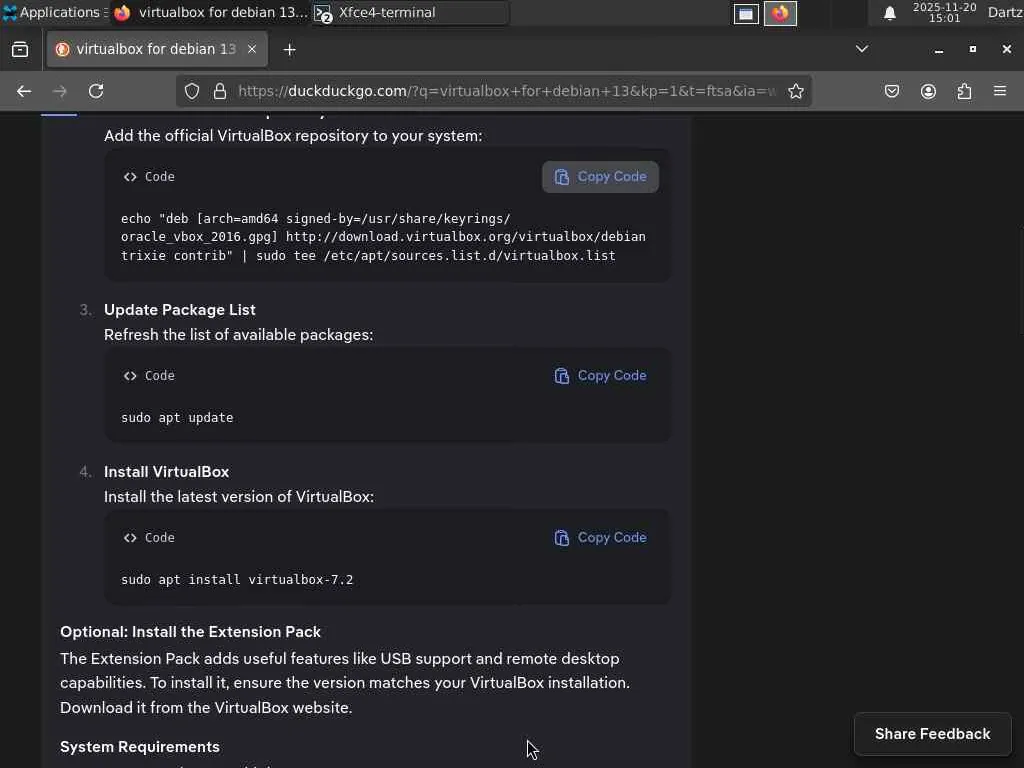The width and height of the screenshot is (1024, 768).
Task: Open Firefox View in the tab bar
Action: (x=20, y=50)
